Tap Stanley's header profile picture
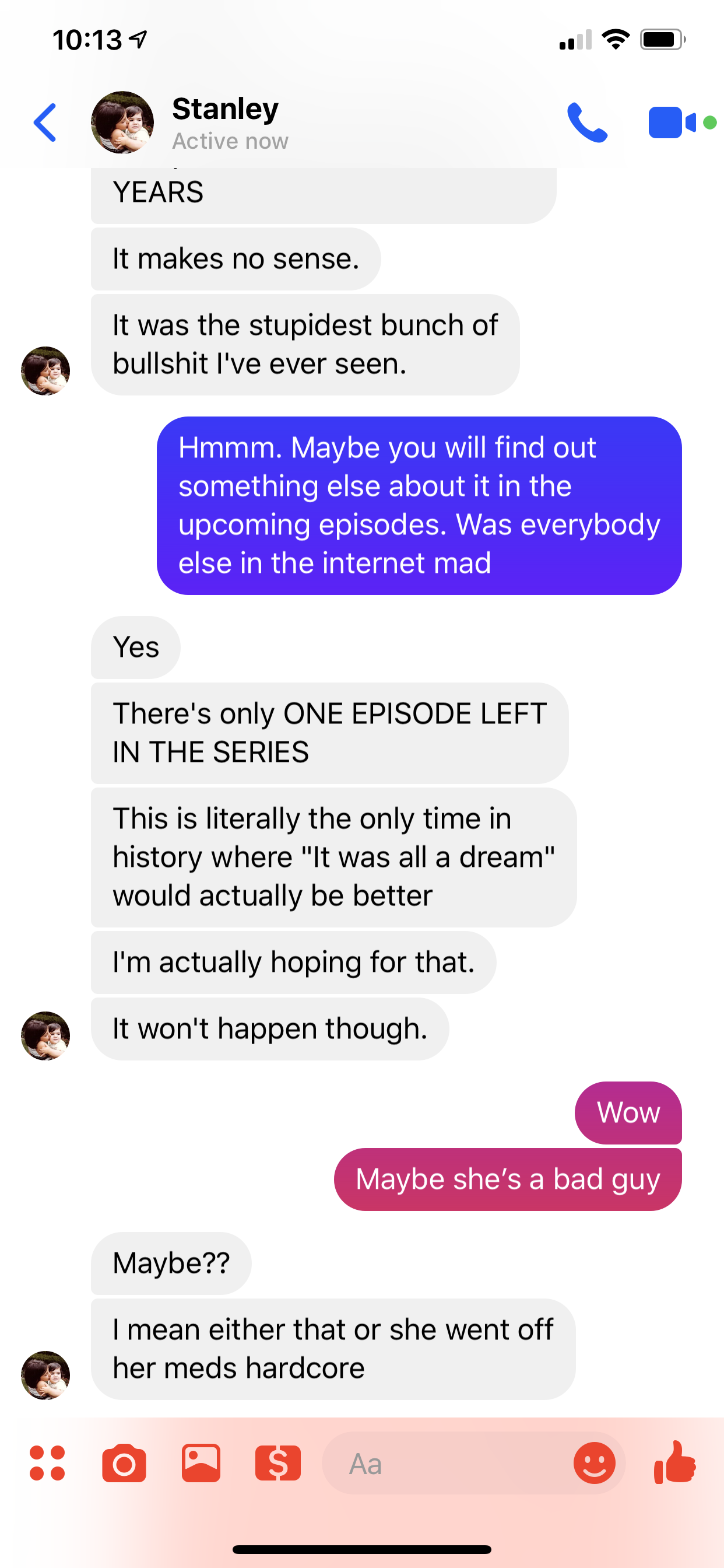 click(122, 123)
